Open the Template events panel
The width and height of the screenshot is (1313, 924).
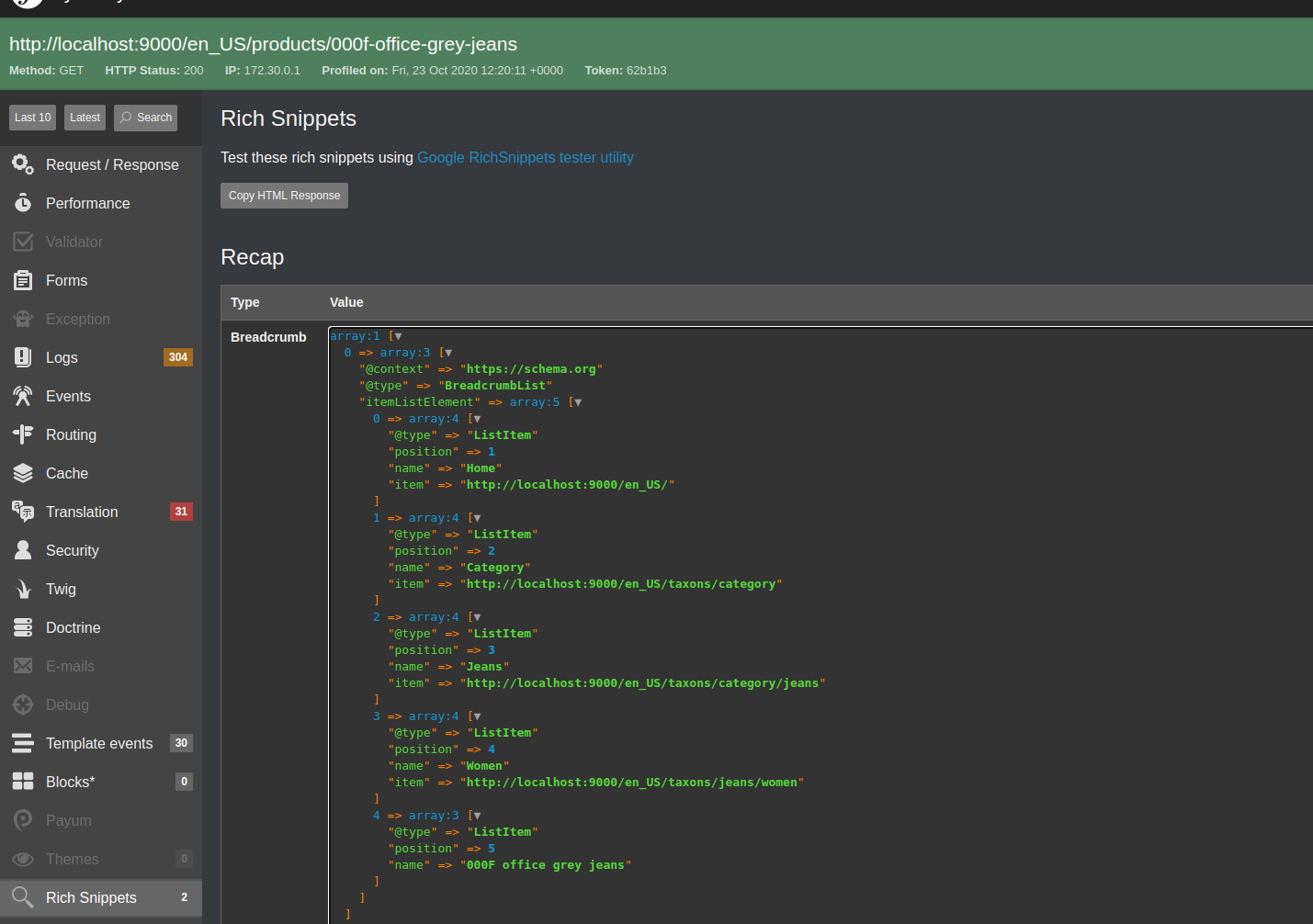coord(99,743)
